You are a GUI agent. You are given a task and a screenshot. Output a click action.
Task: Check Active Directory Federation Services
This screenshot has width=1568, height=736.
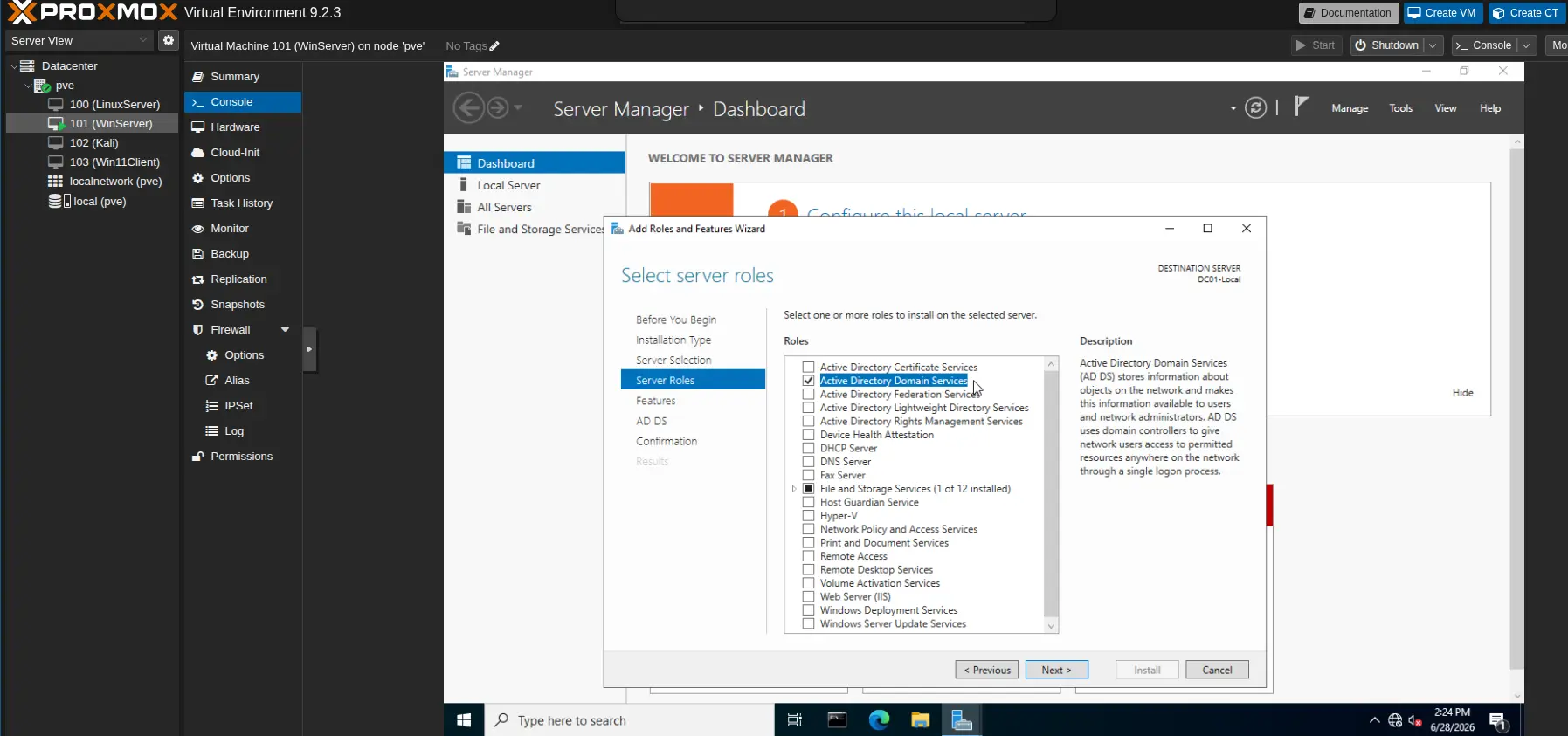pyautogui.click(x=809, y=395)
